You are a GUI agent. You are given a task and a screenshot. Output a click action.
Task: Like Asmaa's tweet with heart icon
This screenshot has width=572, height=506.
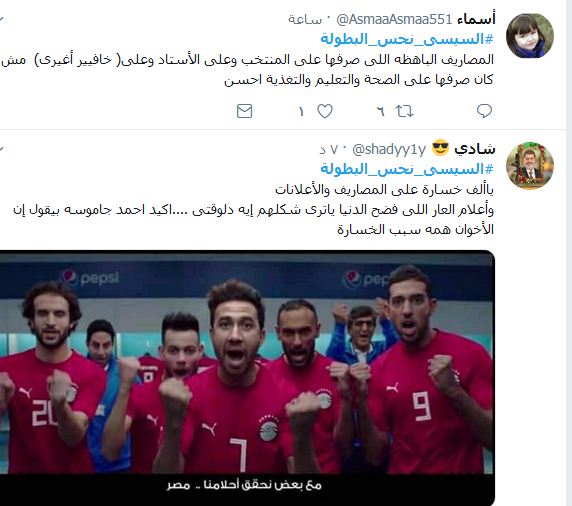tap(325, 111)
